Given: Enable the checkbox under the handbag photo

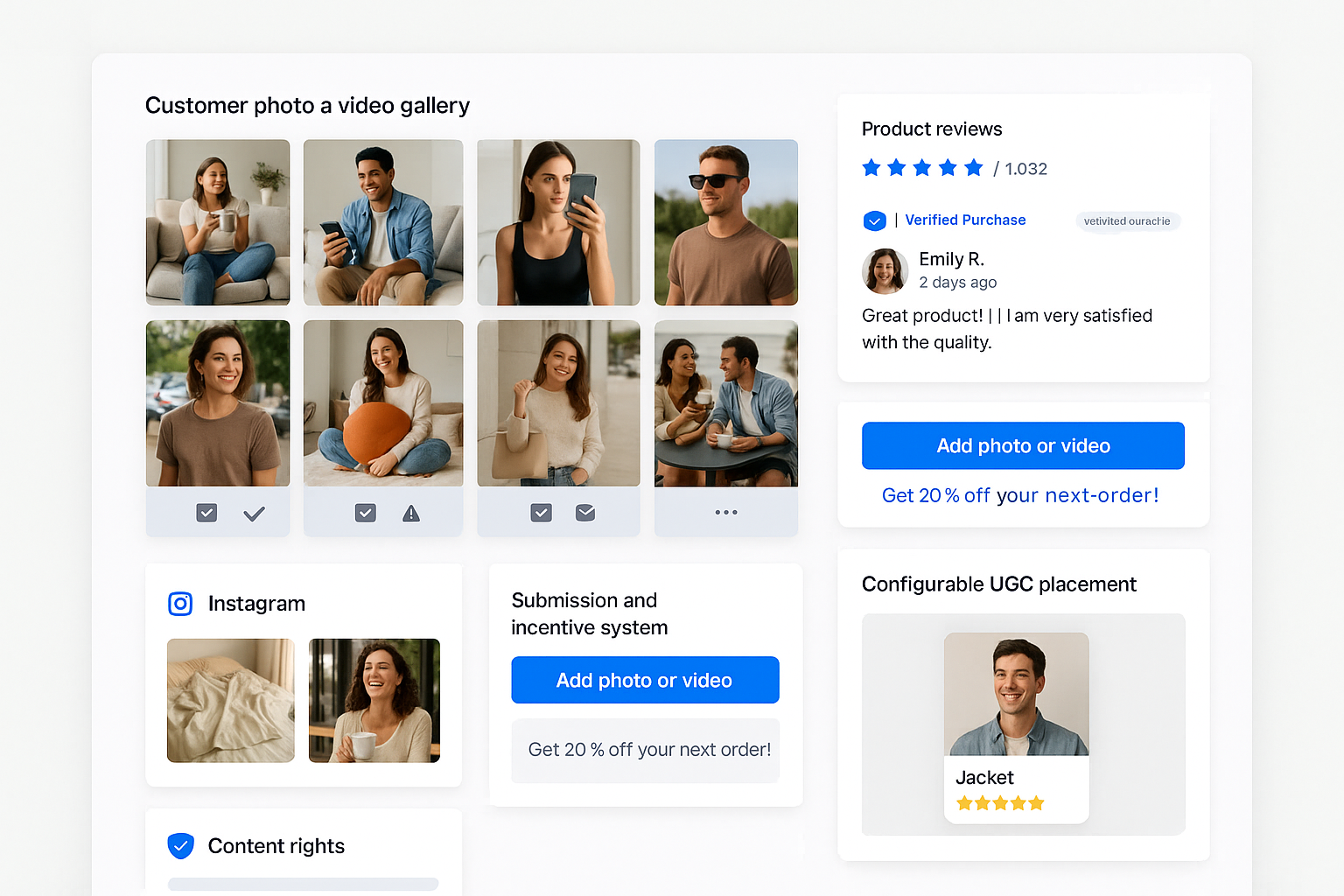Looking at the screenshot, I should point(541,513).
